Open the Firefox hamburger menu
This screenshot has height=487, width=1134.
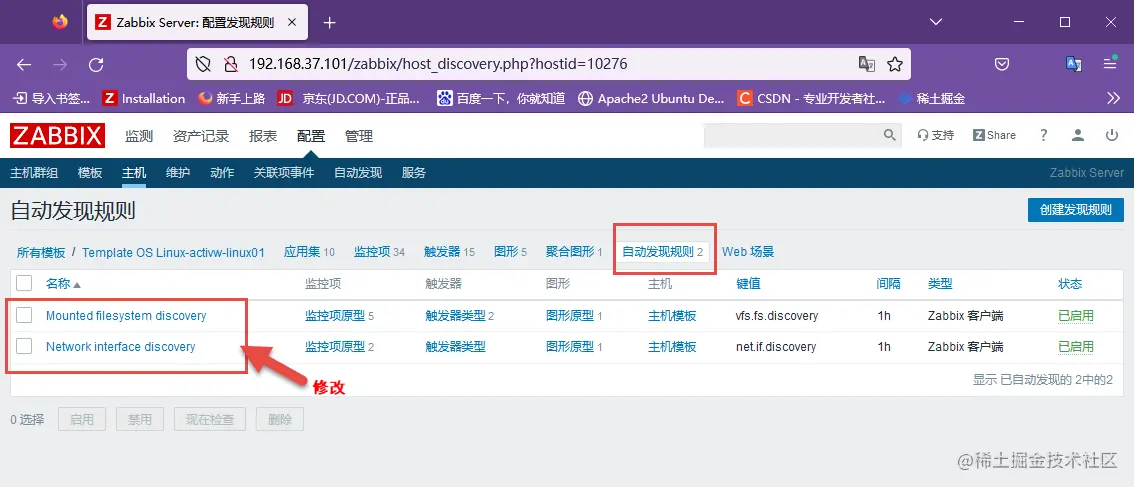[1110, 64]
